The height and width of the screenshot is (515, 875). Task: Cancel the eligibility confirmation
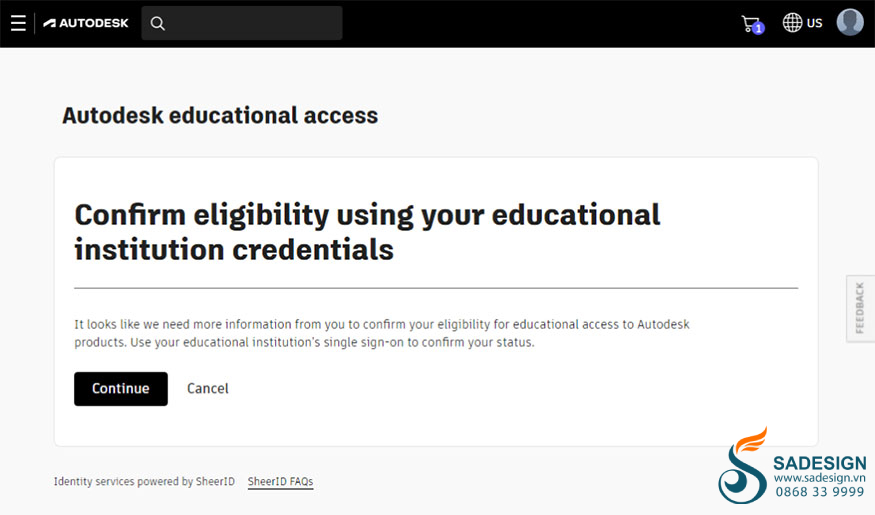pyautogui.click(x=208, y=388)
